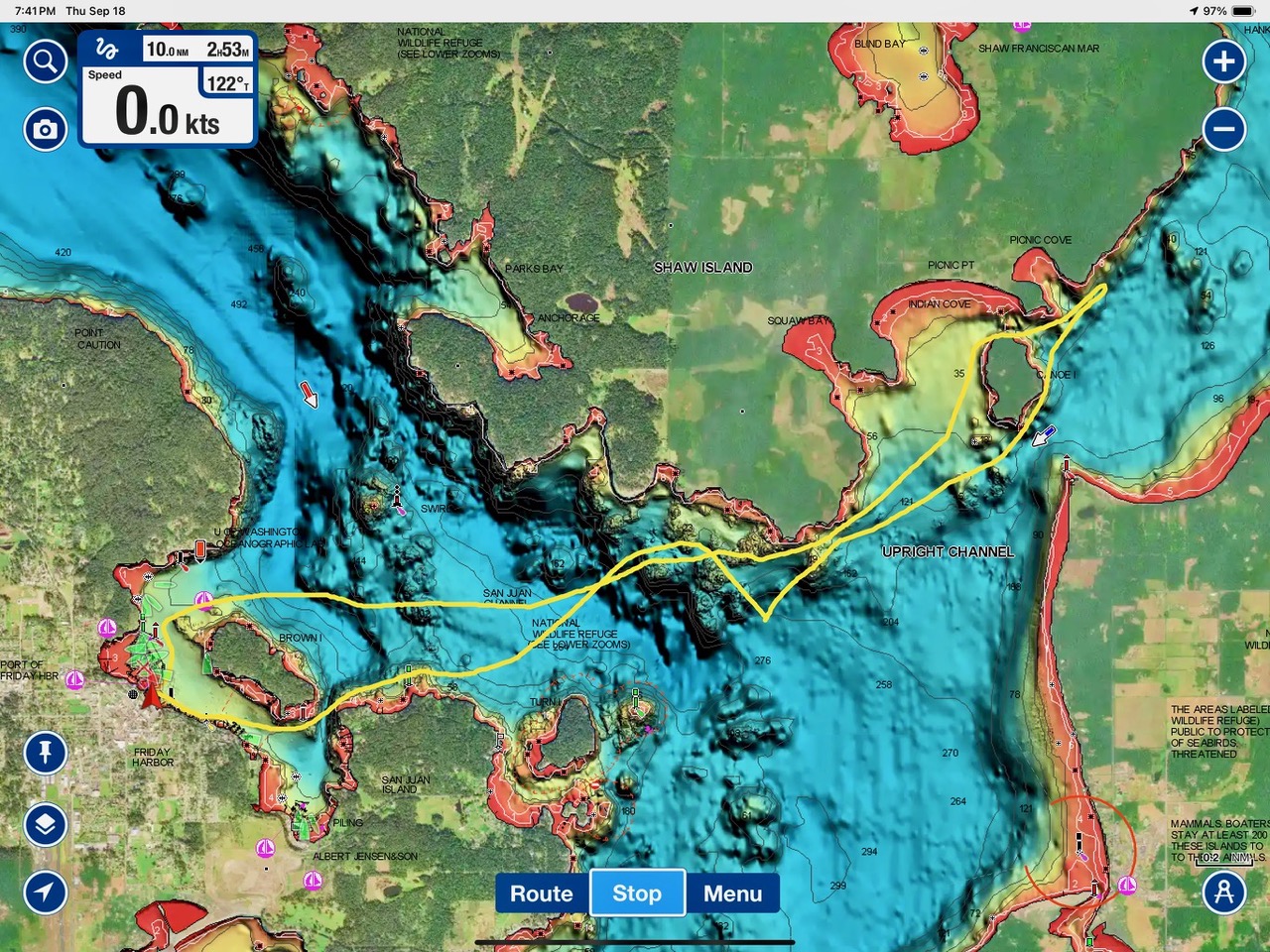1270x952 pixels.
Task: Zoom in with the plus button
Action: pos(1223,62)
